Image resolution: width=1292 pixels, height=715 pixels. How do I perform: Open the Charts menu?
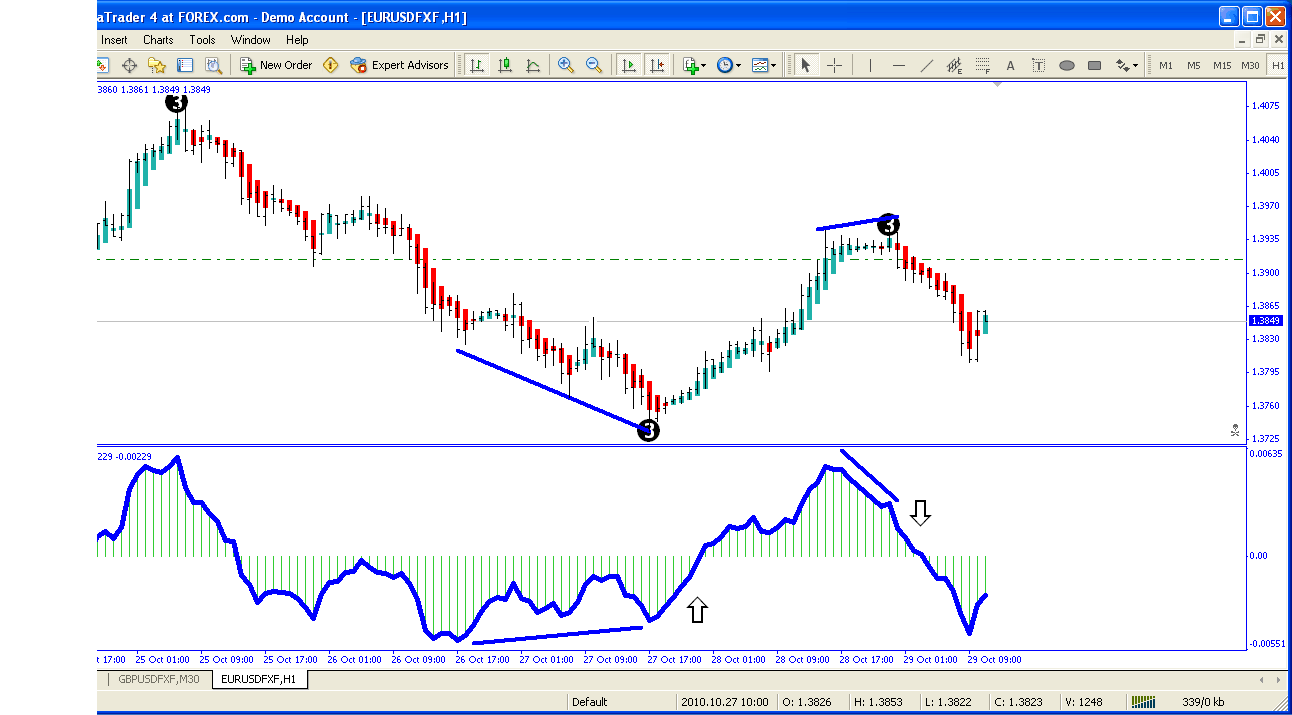(x=157, y=39)
